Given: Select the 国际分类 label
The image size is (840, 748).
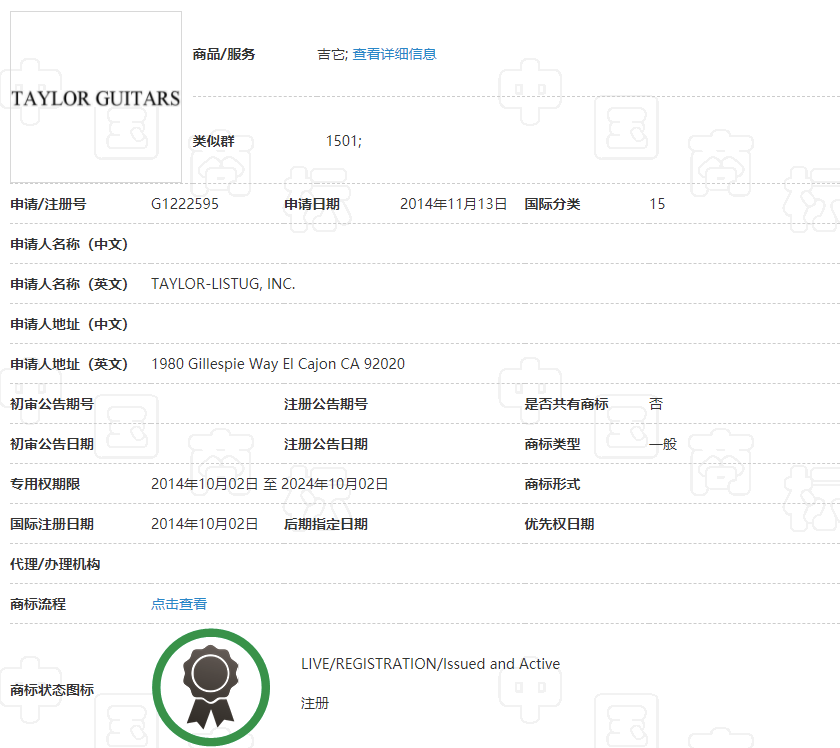Looking at the screenshot, I should click(x=552, y=204).
